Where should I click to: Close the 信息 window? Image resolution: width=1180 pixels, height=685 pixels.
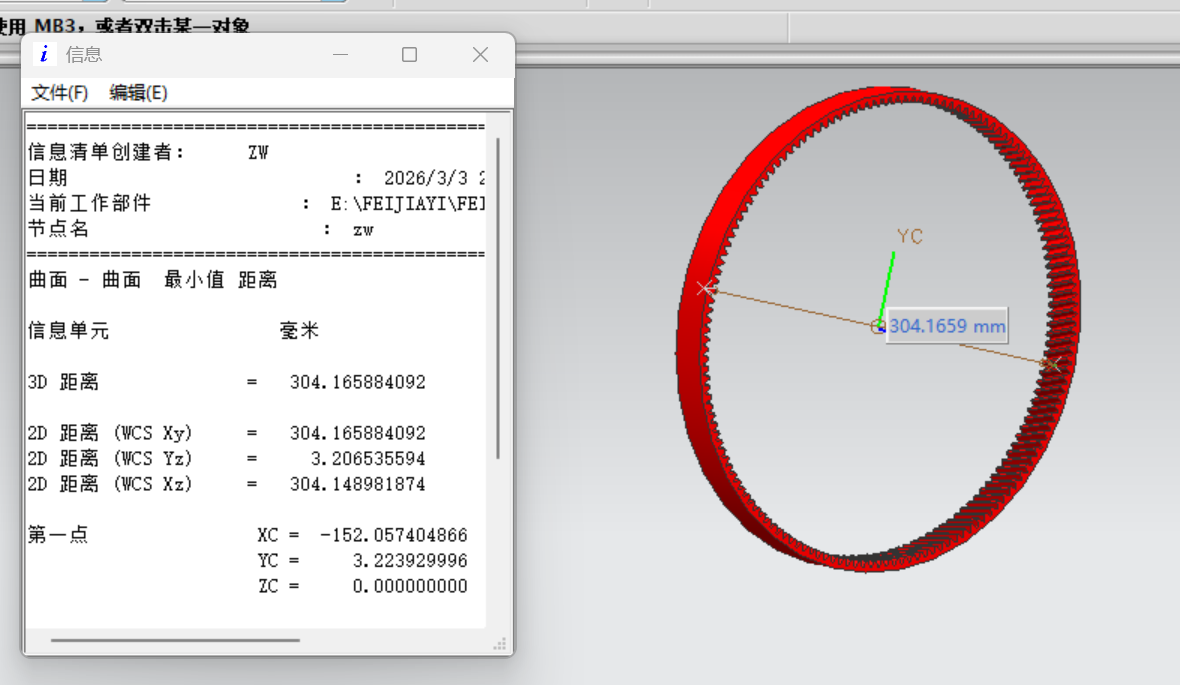[x=480, y=55]
